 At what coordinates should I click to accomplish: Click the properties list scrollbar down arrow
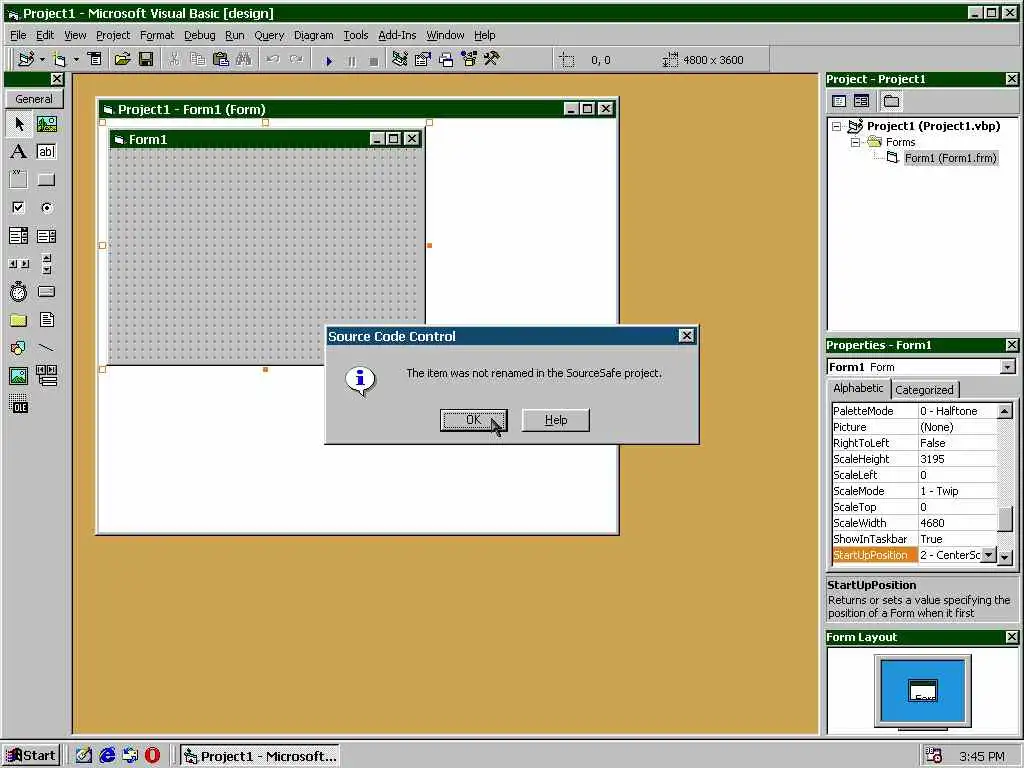coord(1005,557)
